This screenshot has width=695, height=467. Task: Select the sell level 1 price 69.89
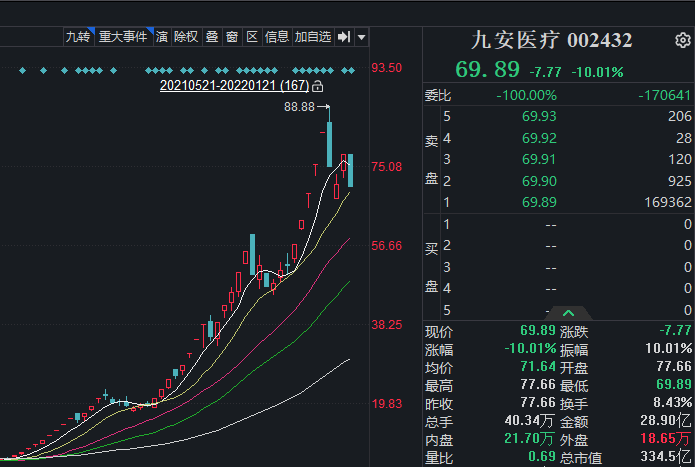pyautogui.click(x=538, y=203)
